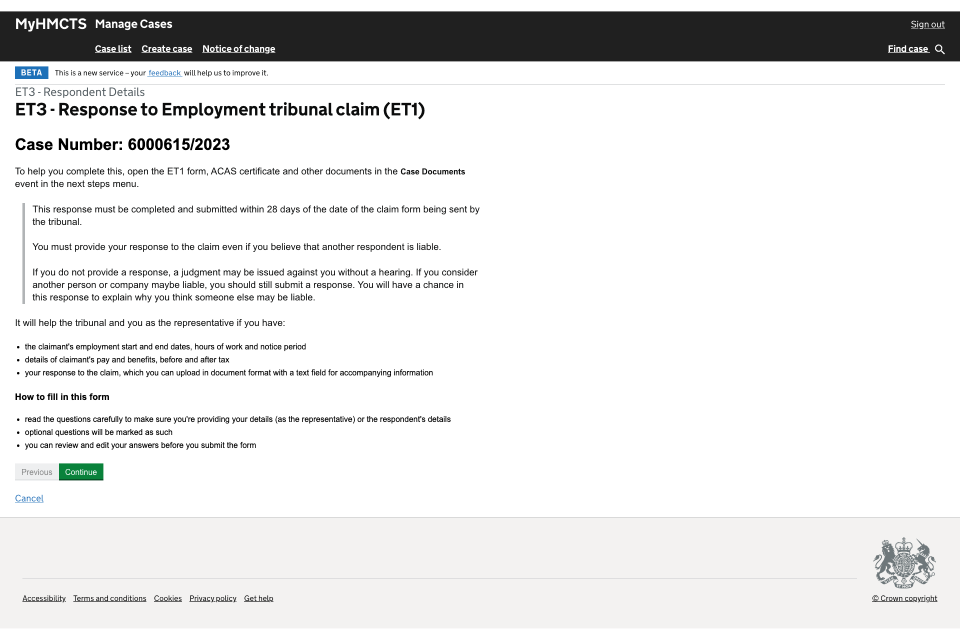Click the Manage Cases header title
The height and width of the screenshot is (640, 960).
pos(133,24)
